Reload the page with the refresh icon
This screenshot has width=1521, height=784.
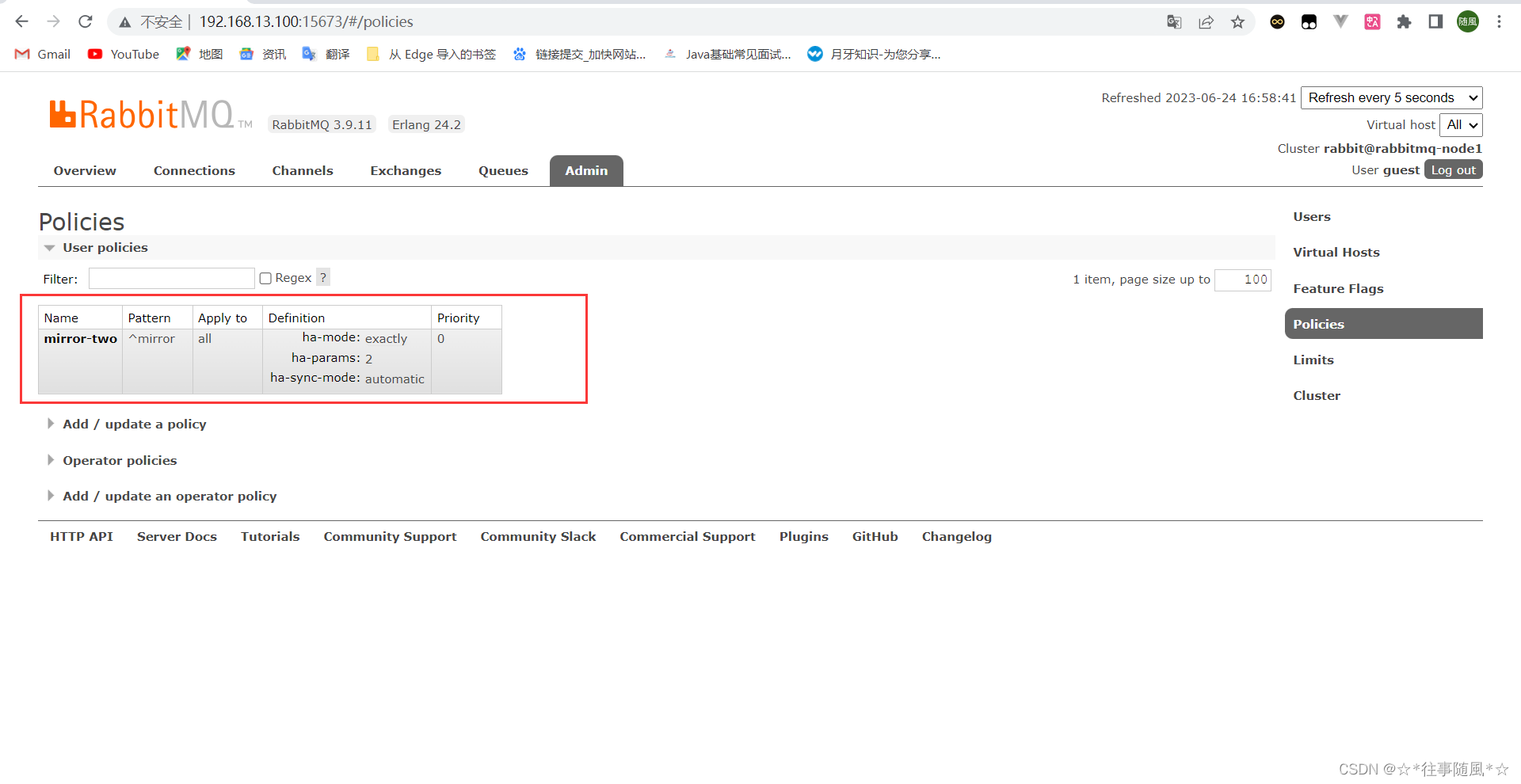click(86, 21)
